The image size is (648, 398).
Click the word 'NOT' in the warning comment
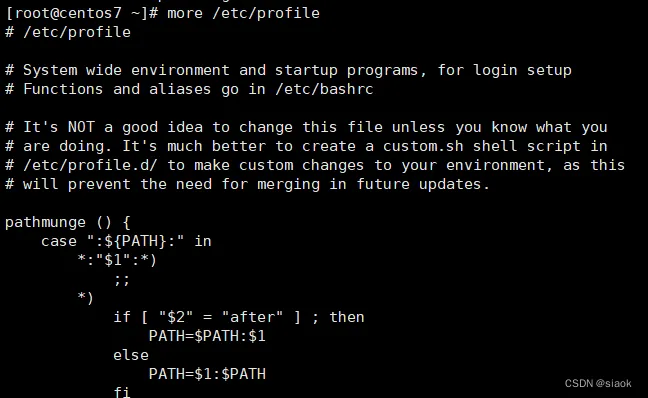tap(81, 127)
